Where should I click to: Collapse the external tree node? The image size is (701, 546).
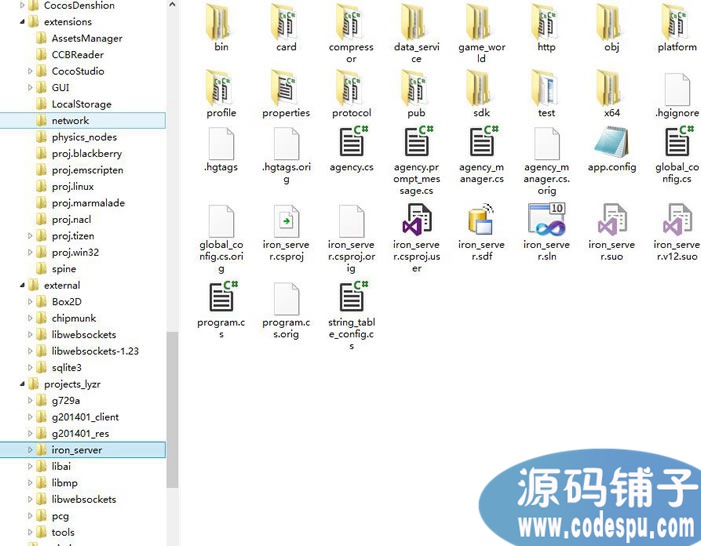pyautogui.click(x=22, y=285)
